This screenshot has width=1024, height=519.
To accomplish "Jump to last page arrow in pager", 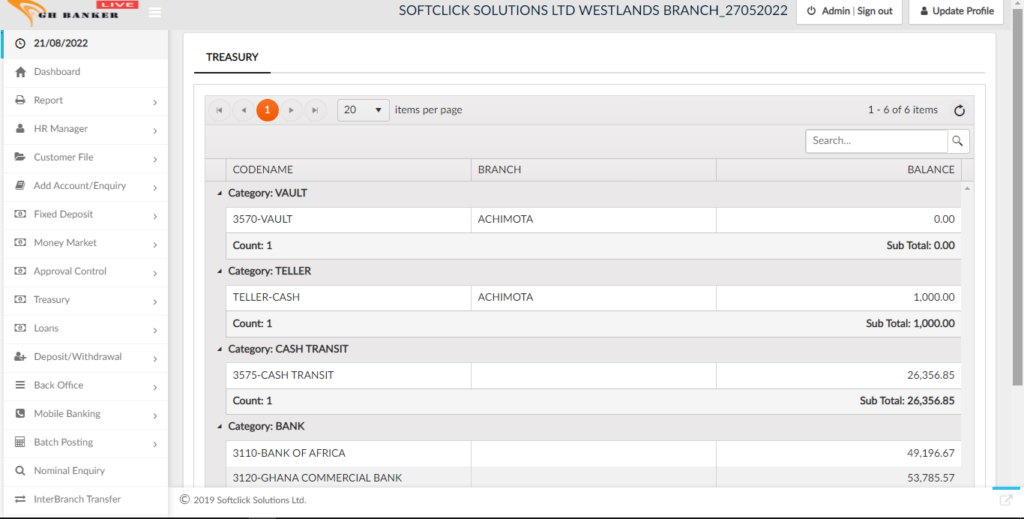I will point(315,110).
